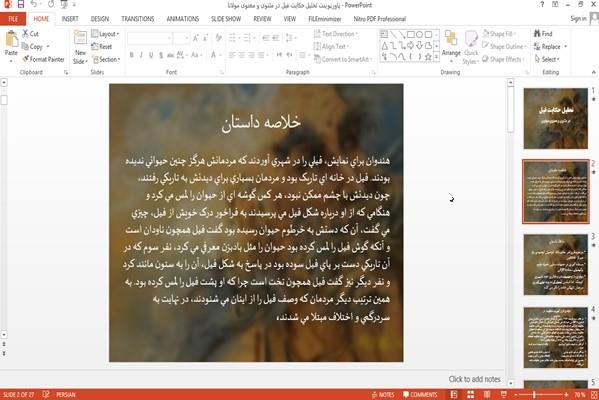This screenshot has width=599, height=400.
Task: Click the spell check icon in status bar
Action: [x=46, y=394]
